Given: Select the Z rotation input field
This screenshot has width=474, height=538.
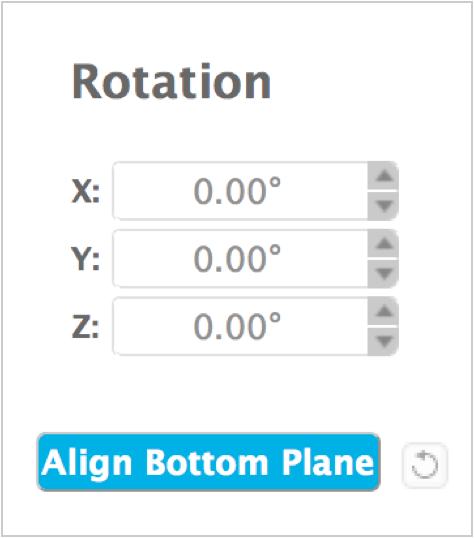Looking at the screenshot, I should click(x=241, y=326).
